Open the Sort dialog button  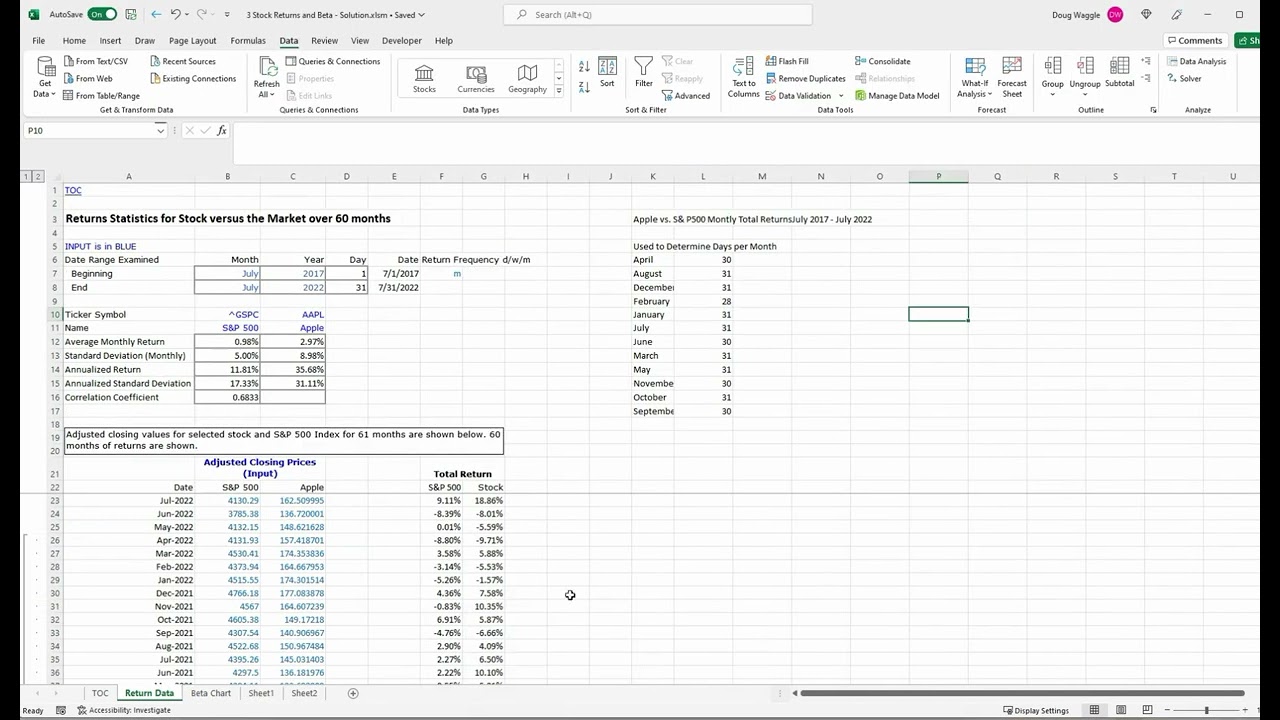point(607,73)
